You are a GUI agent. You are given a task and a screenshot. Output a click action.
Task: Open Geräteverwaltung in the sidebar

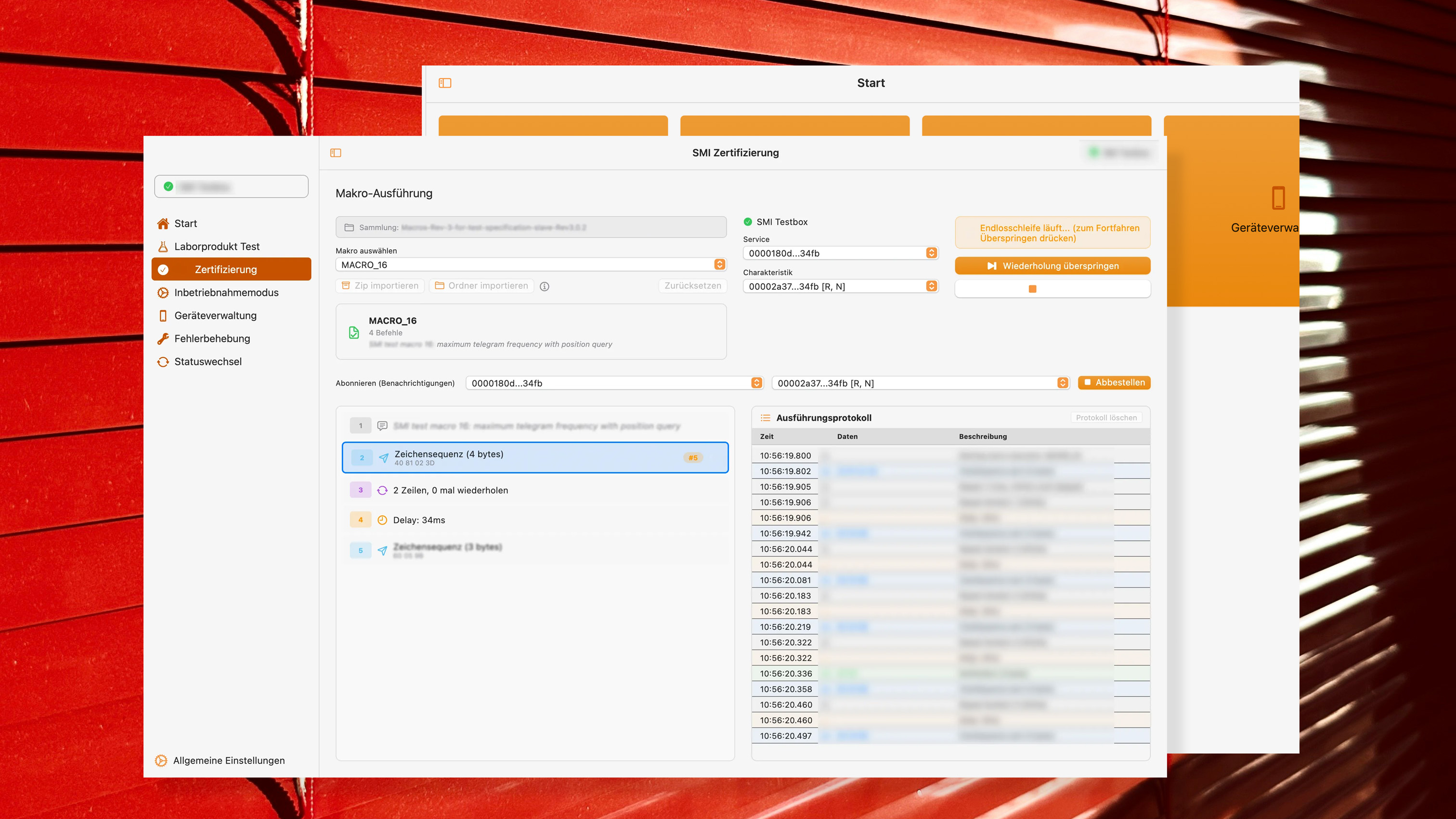click(x=231, y=315)
